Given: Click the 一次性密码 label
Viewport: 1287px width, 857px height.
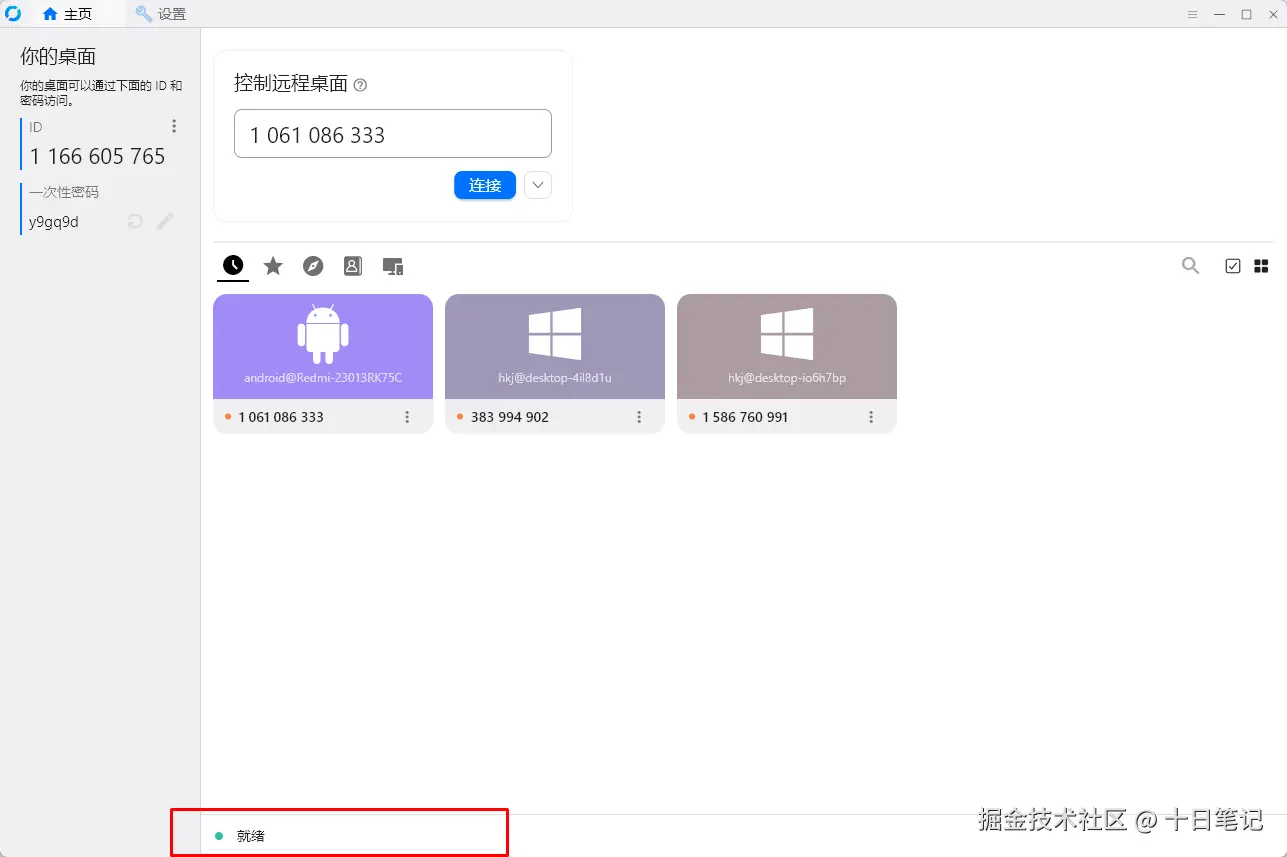Looking at the screenshot, I should (64, 192).
